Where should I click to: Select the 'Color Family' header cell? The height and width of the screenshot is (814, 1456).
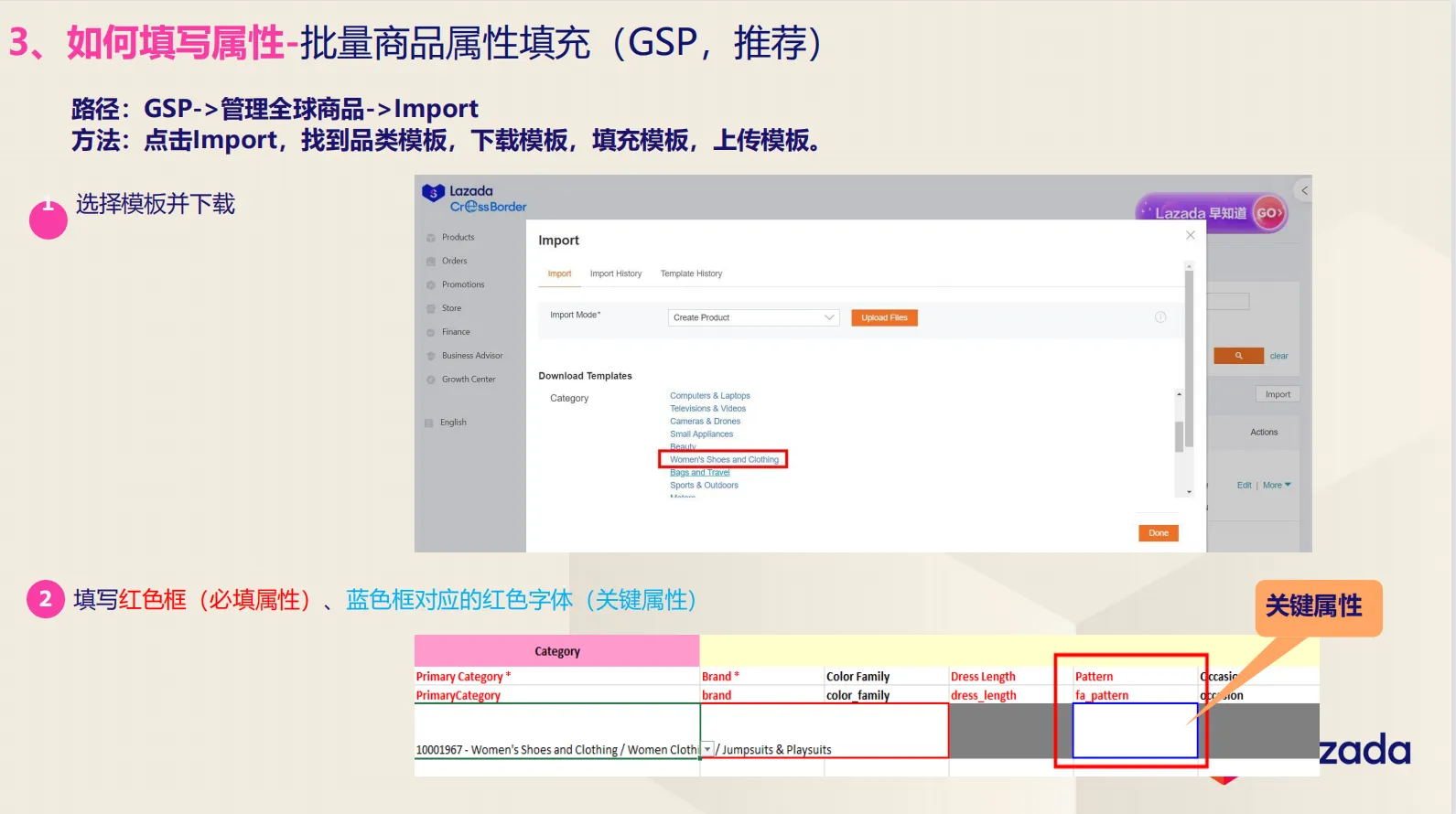886,677
